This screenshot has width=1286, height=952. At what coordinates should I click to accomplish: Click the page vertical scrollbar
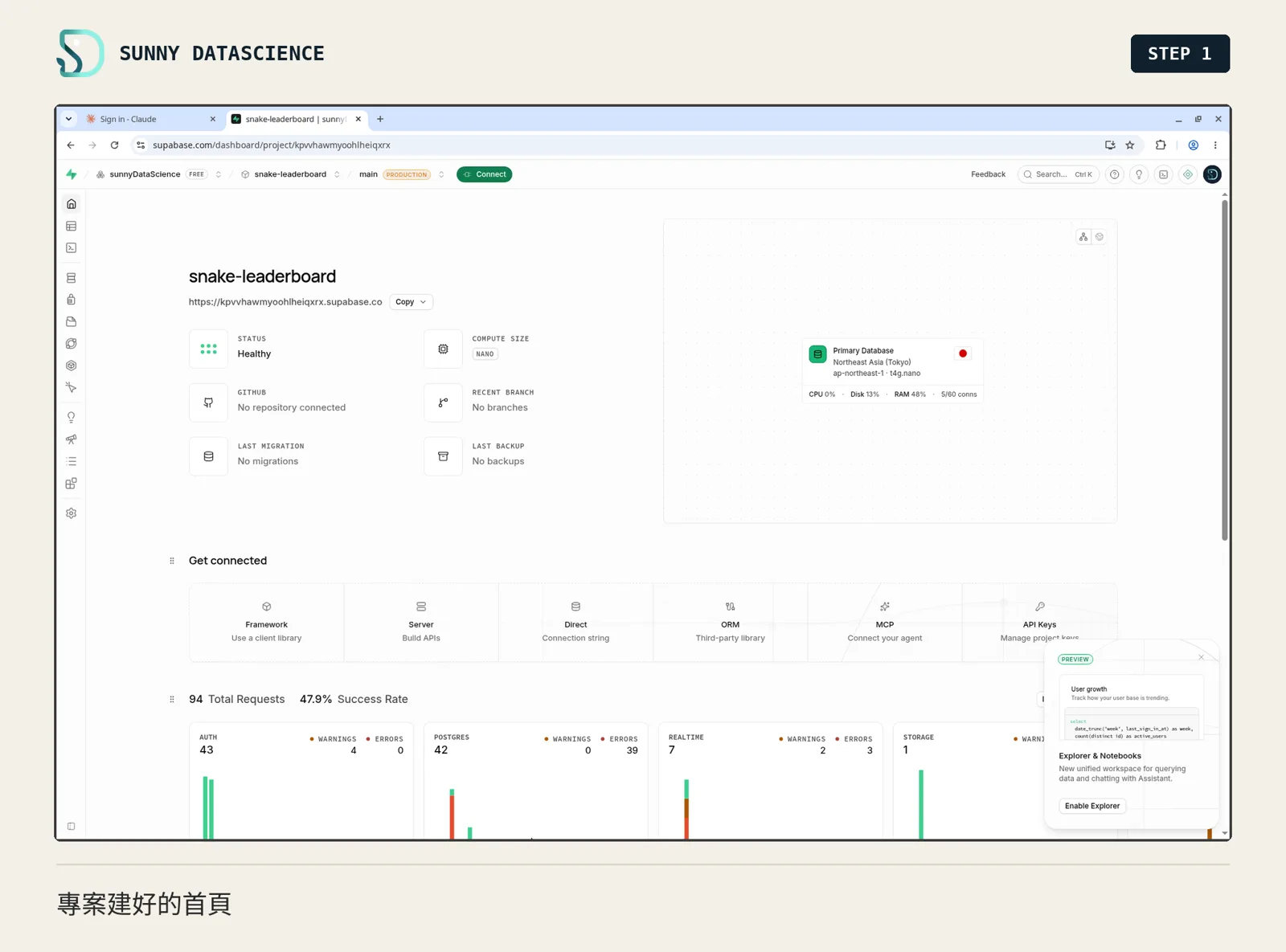tap(1224, 370)
